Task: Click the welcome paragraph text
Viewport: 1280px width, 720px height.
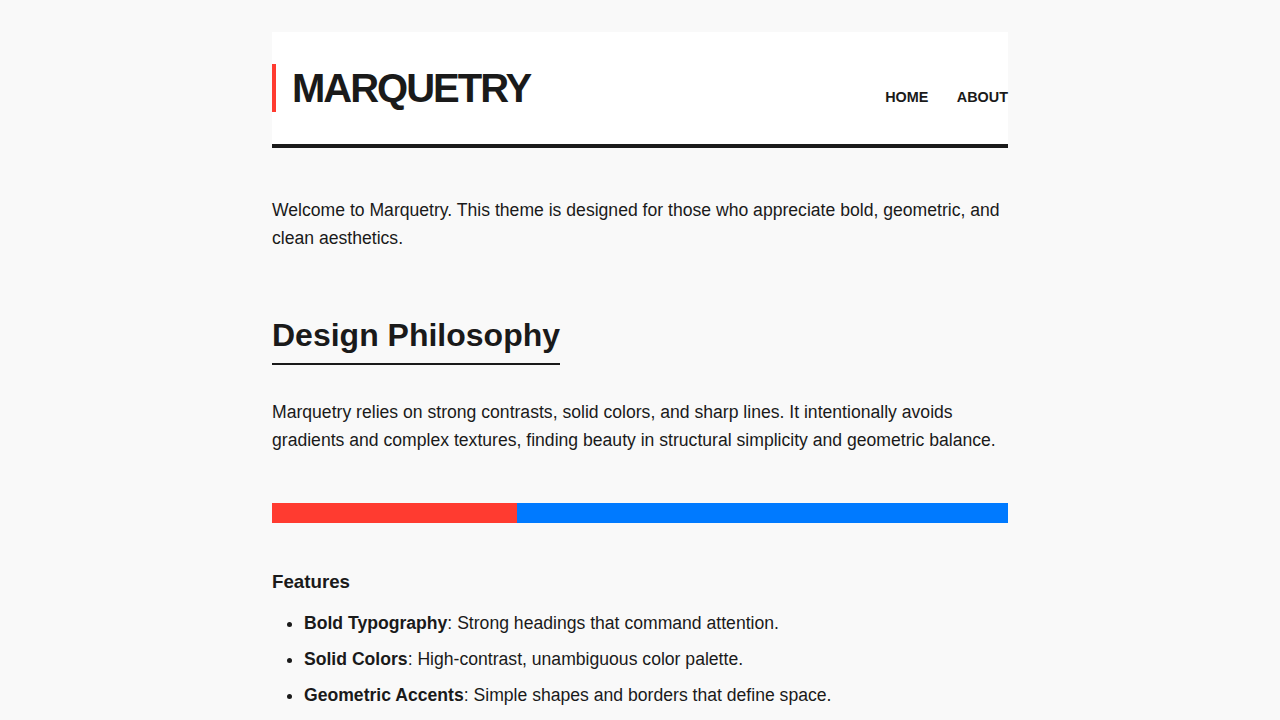Action: click(636, 223)
